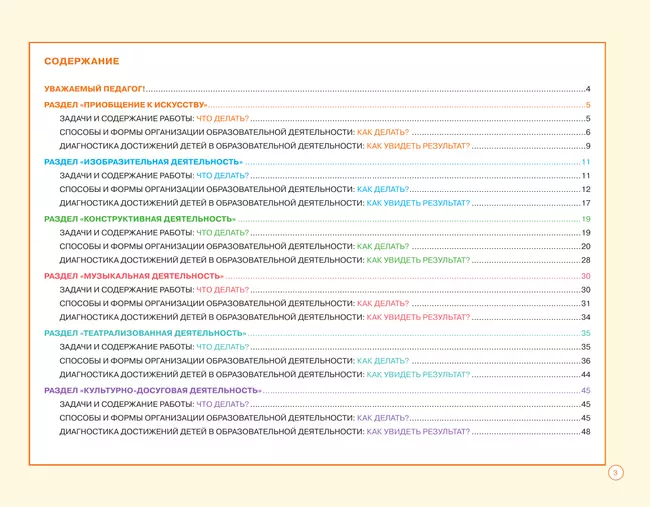Open the orange 'КАК ДЕЛАТЬ?' entry for page 6
This screenshot has width=650, height=507.
383,133
